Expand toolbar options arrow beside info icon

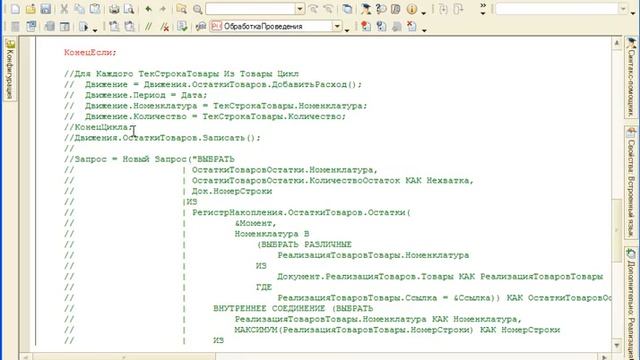pos(424,13)
